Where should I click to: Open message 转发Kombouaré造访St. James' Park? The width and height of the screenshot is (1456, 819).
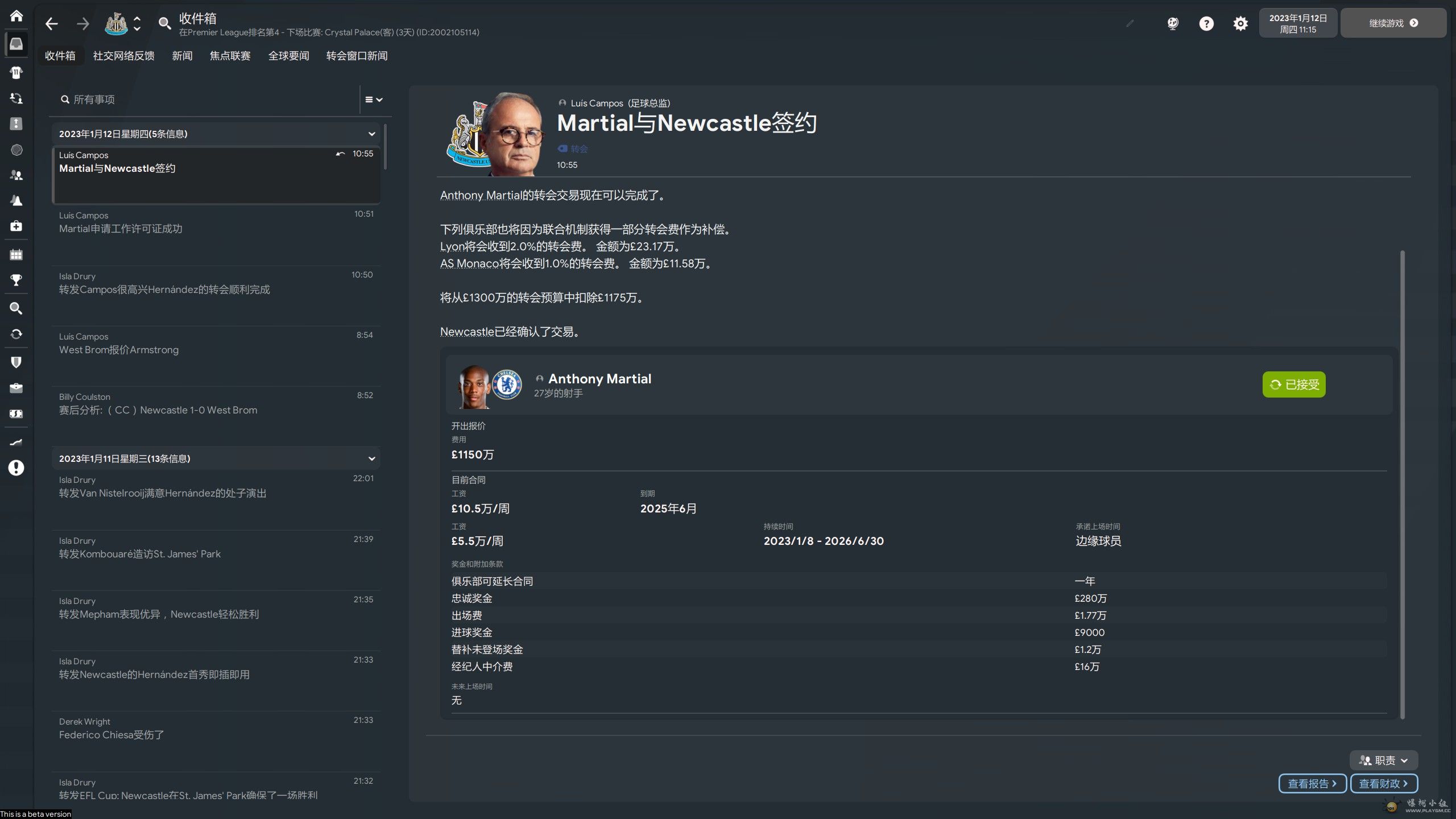tap(216, 560)
